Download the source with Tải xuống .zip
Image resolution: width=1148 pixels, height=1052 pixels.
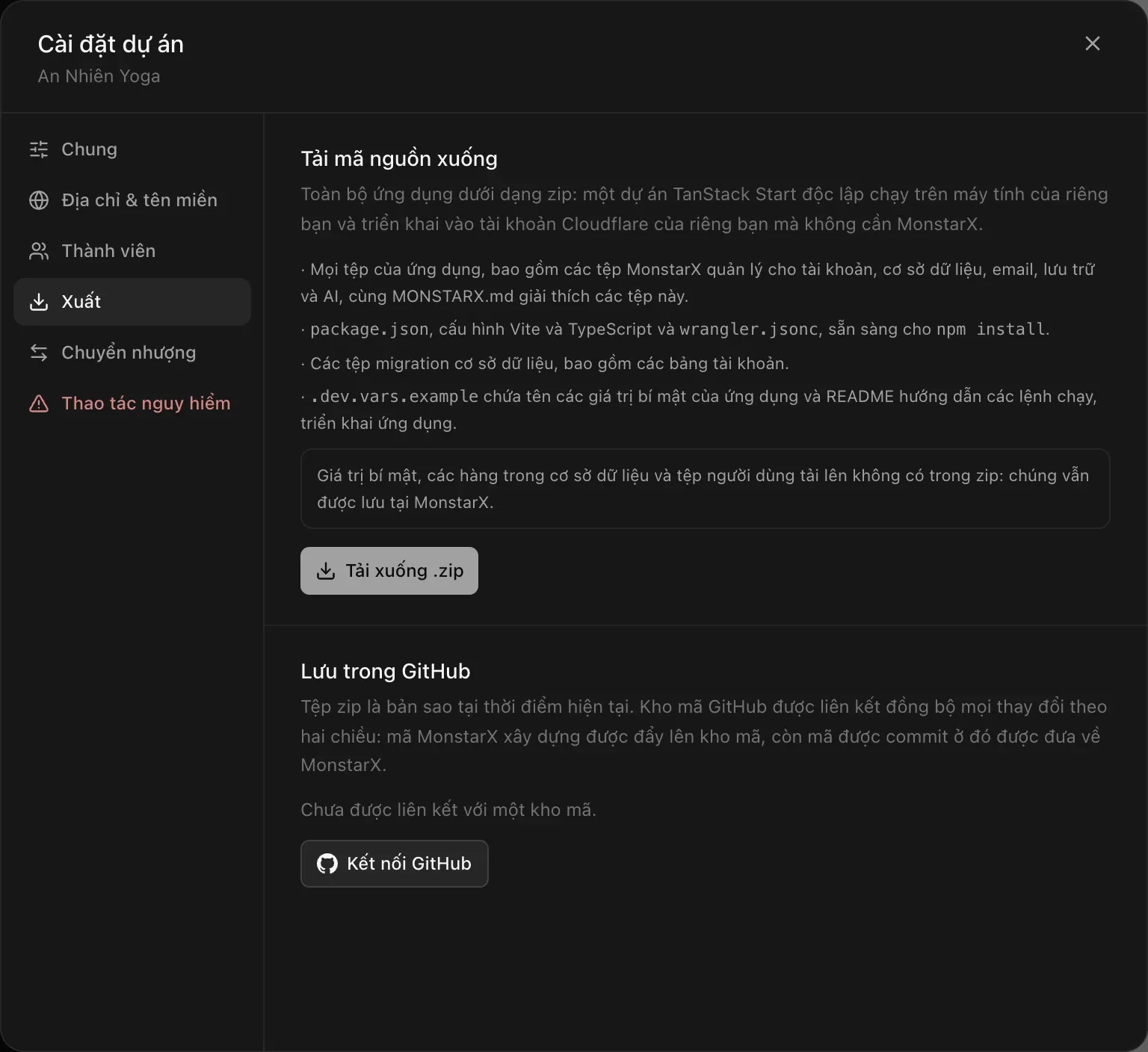click(x=389, y=571)
